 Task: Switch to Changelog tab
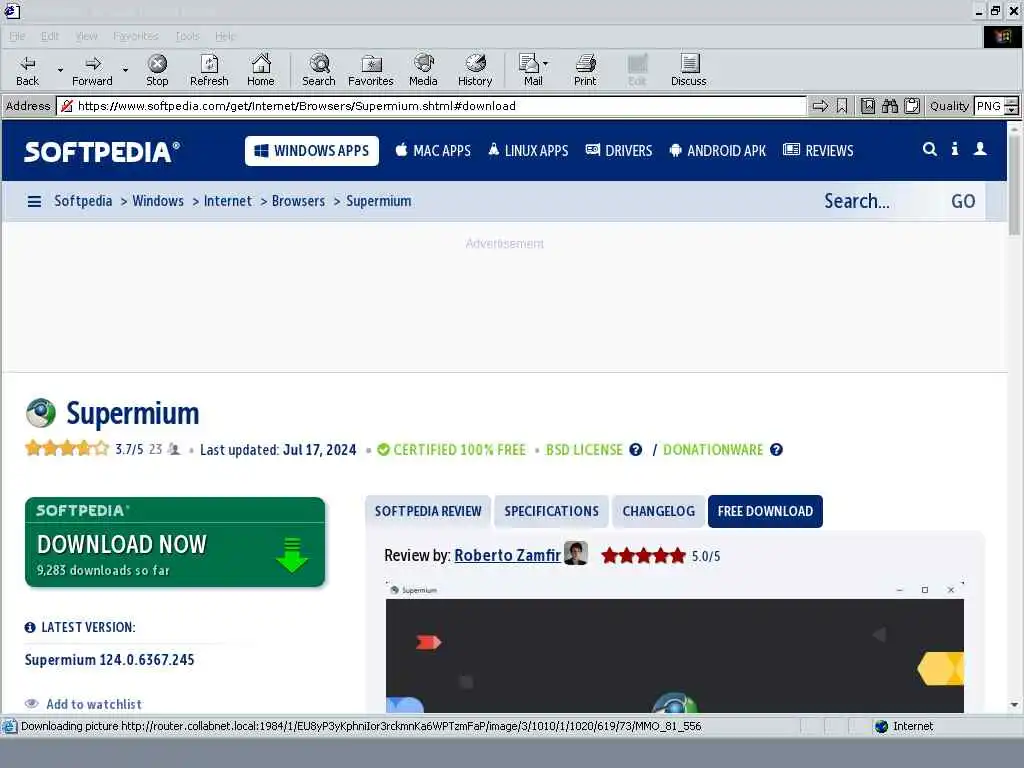coord(658,511)
